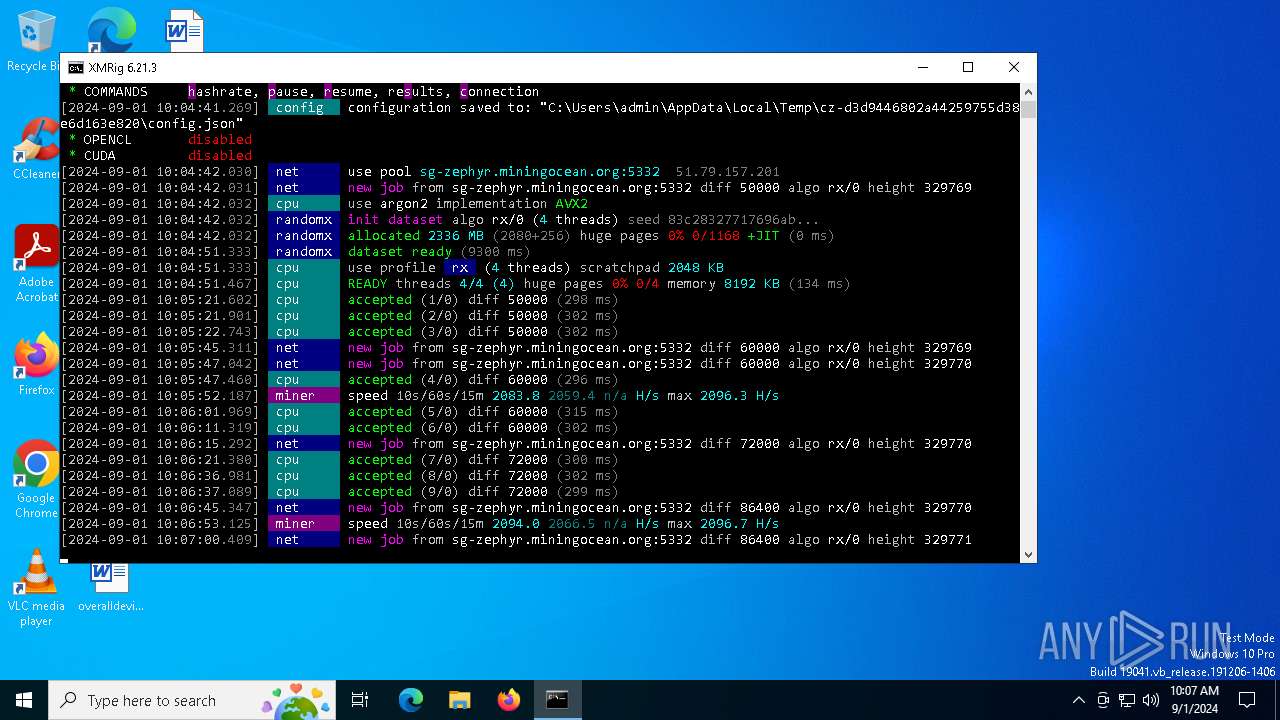The width and height of the screenshot is (1280, 720).
Task: Click the 'miner' tag at timestamp 10:06:53.125
Action: click(x=303, y=524)
